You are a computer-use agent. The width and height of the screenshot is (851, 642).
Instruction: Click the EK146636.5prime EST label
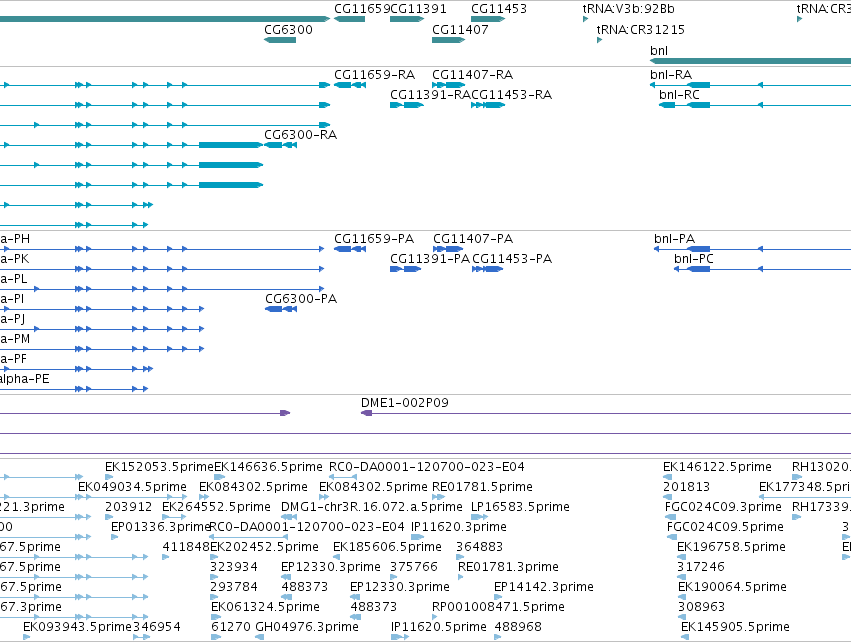268,467
